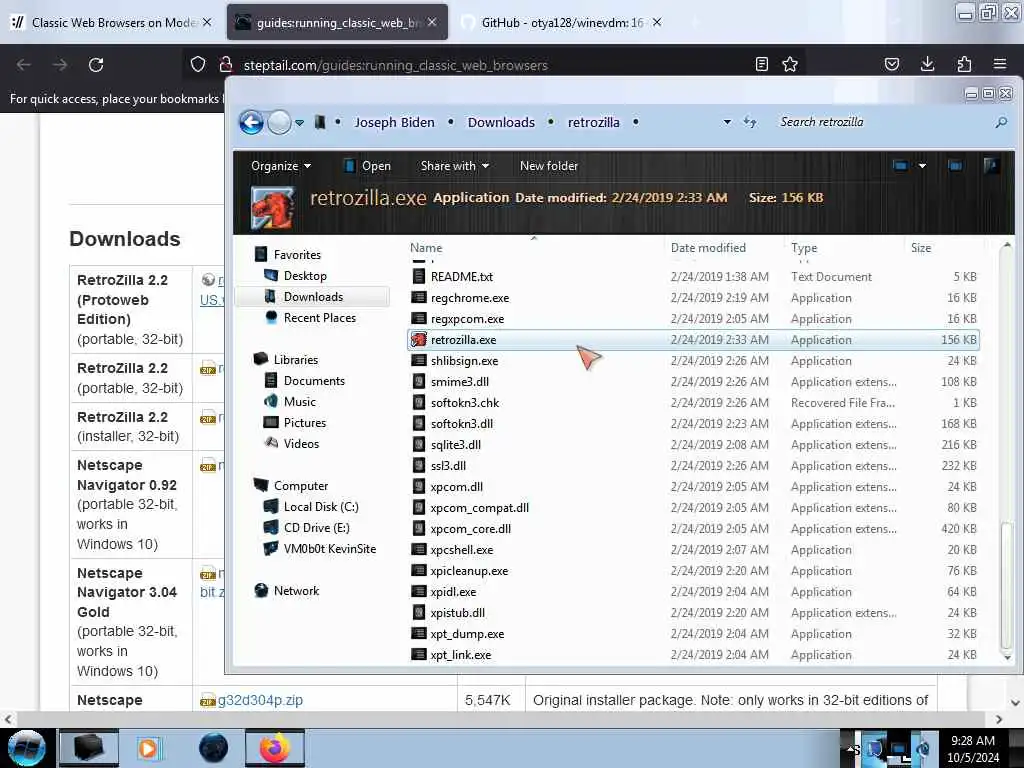Open the Windows Start orb
The height and width of the screenshot is (768, 1024).
pos(27,748)
